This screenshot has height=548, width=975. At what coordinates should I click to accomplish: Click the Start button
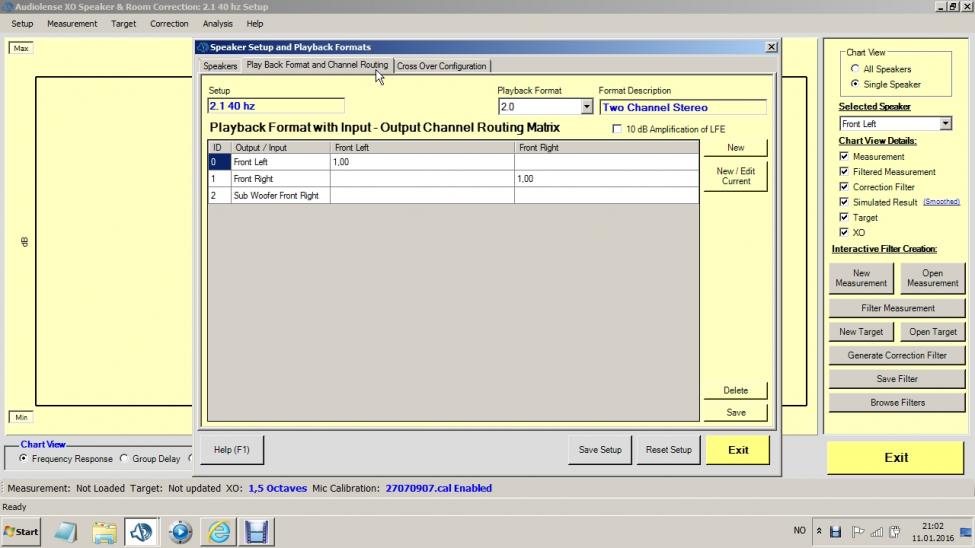point(21,532)
